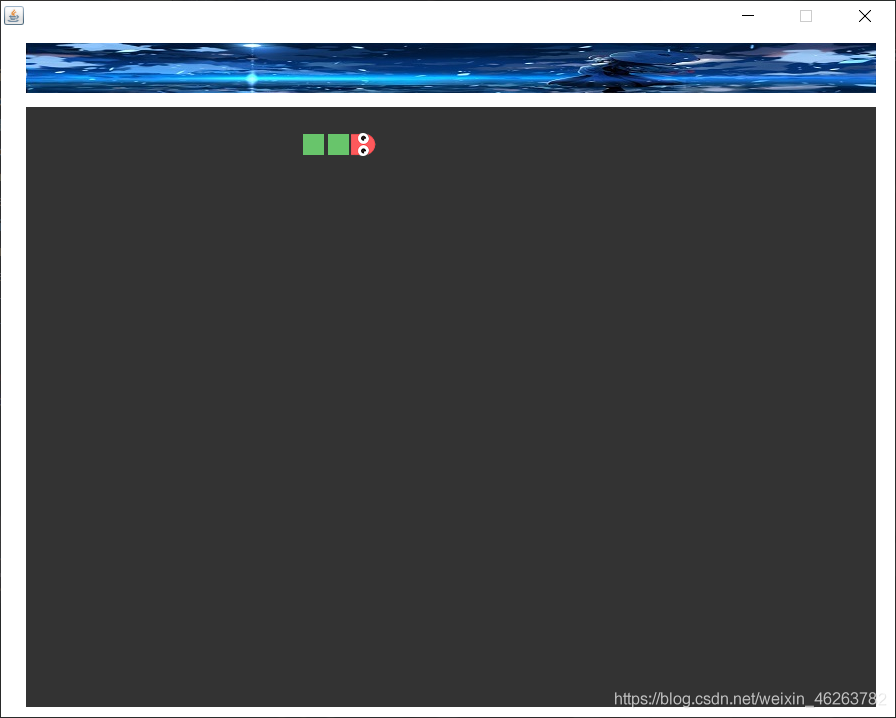The image size is (896, 718).
Task: Click the Java coffee cup window icon
Action: coord(14,15)
